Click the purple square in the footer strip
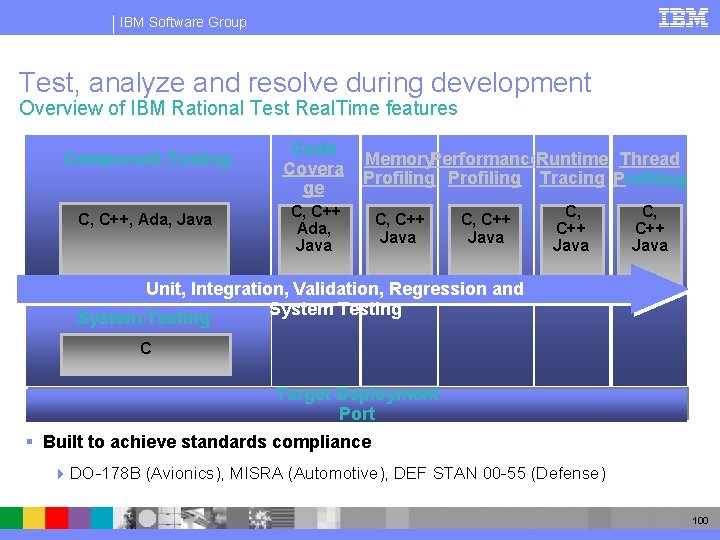Viewport: 720px width, 540px height. [79, 518]
